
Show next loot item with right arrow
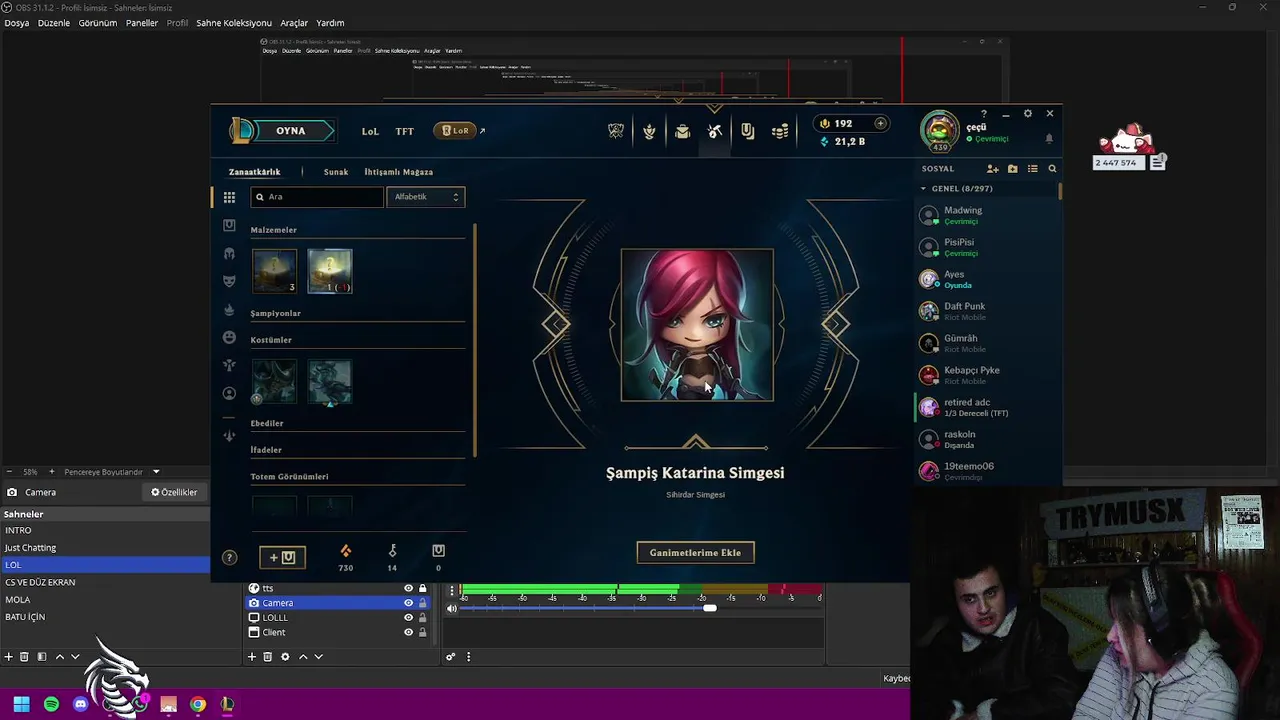tap(836, 324)
